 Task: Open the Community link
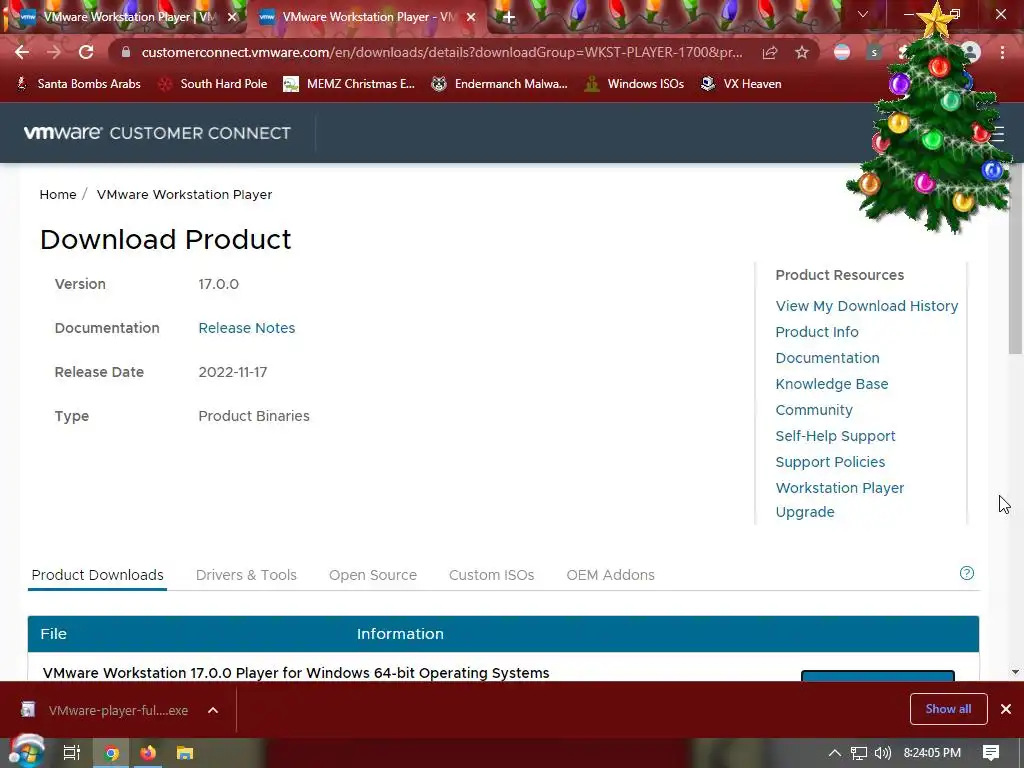pyautogui.click(x=814, y=410)
